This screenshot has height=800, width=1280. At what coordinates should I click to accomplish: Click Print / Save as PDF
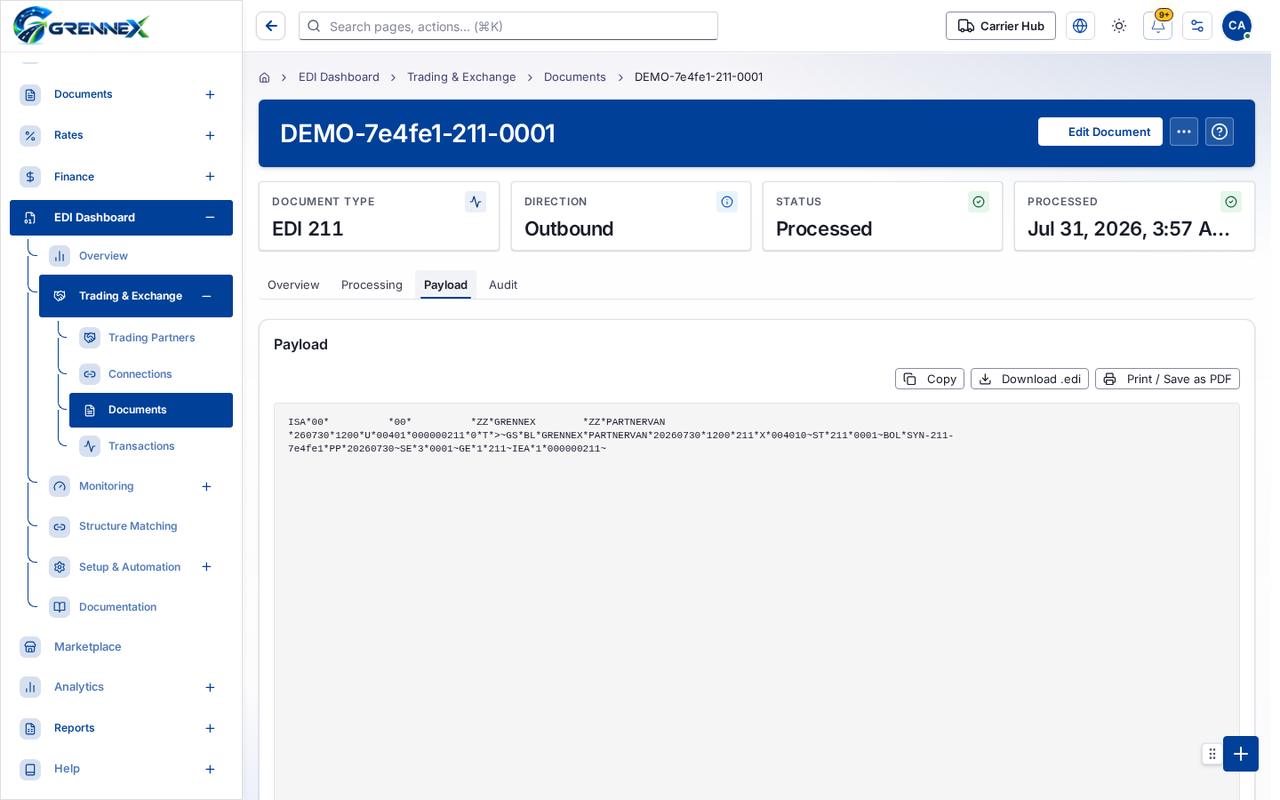pos(1168,379)
